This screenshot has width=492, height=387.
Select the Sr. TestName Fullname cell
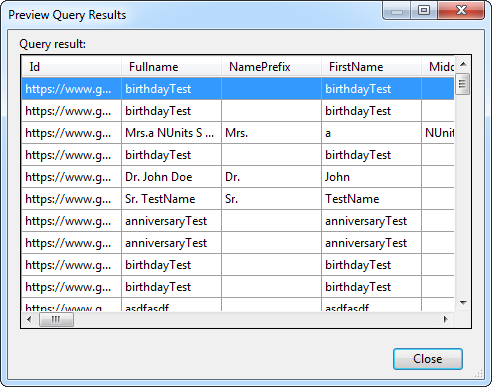172,199
